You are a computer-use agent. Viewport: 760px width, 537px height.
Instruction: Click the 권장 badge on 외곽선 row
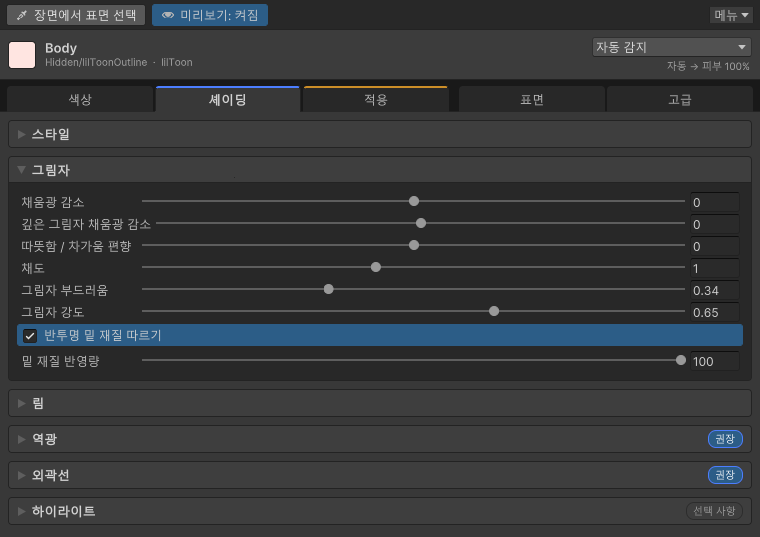coord(725,475)
